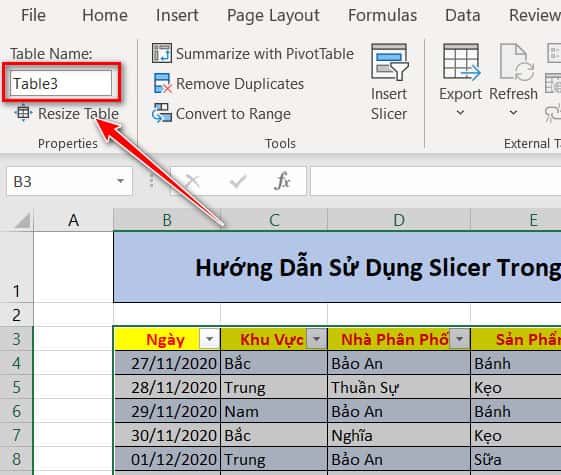The height and width of the screenshot is (475, 561).
Task: Click the Insert Function fx icon
Action: click(282, 181)
